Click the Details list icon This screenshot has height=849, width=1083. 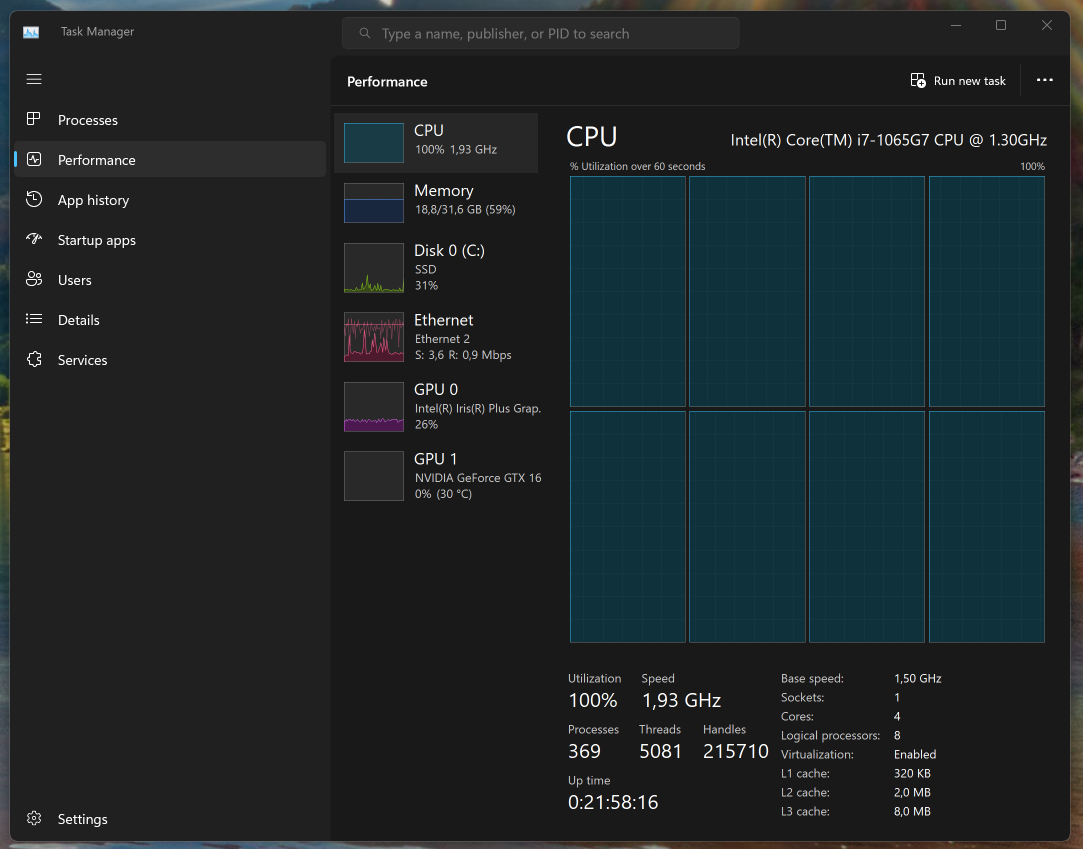[x=34, y=320]
